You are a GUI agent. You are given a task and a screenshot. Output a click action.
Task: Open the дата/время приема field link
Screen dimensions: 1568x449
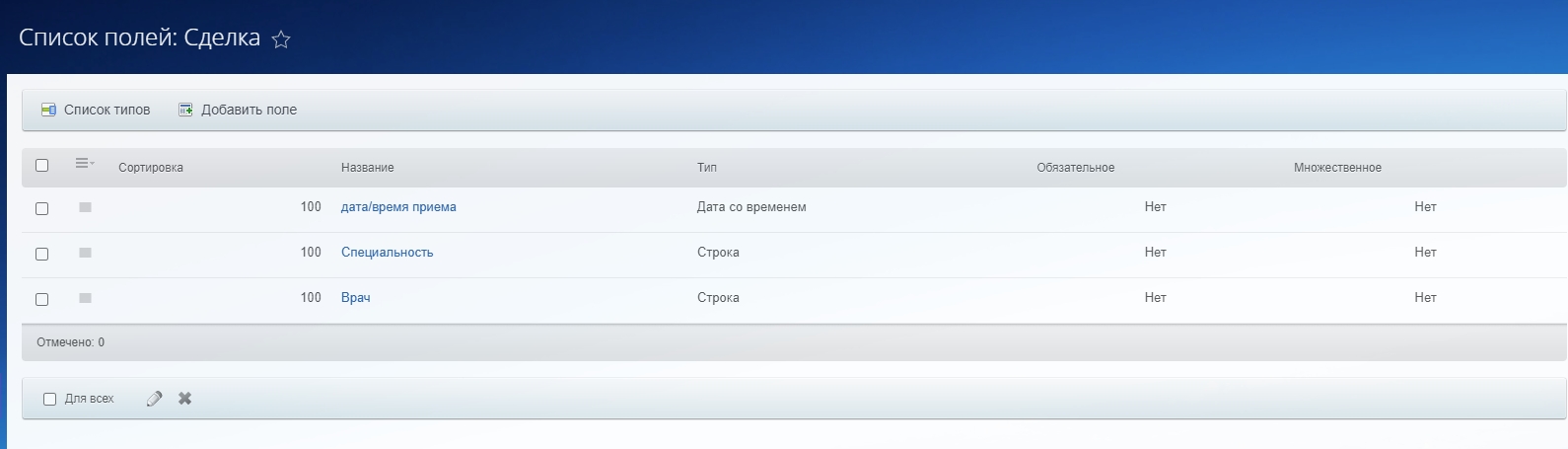(398, 207)
